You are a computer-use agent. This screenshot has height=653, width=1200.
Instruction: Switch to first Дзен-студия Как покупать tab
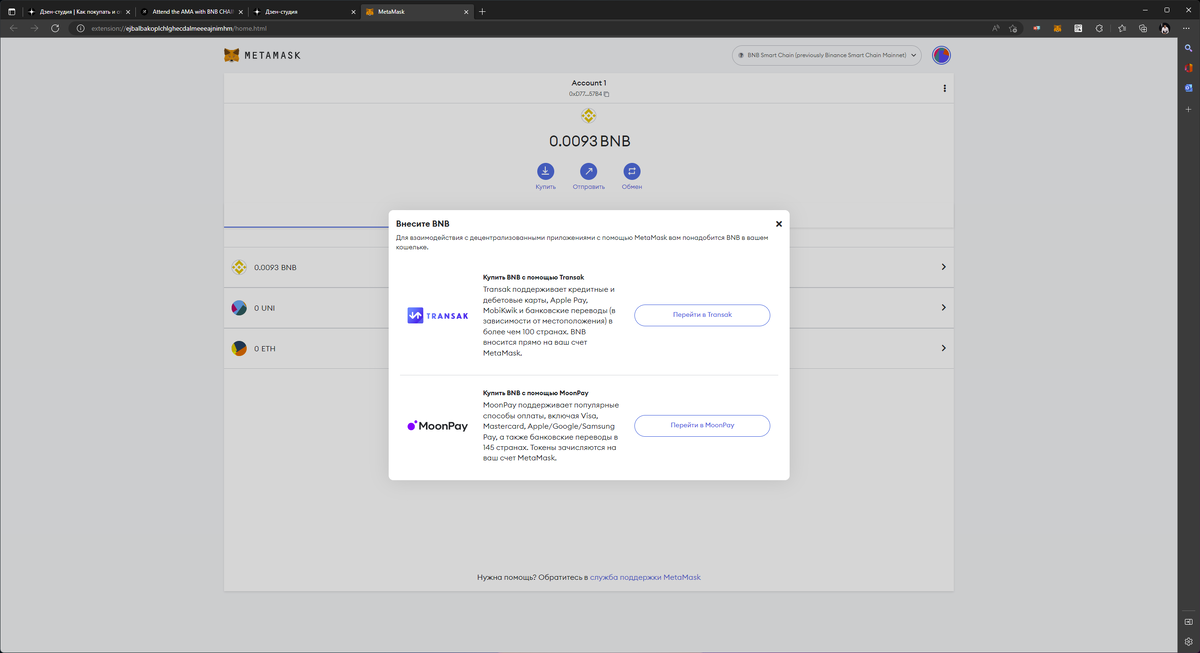point(78,11)
